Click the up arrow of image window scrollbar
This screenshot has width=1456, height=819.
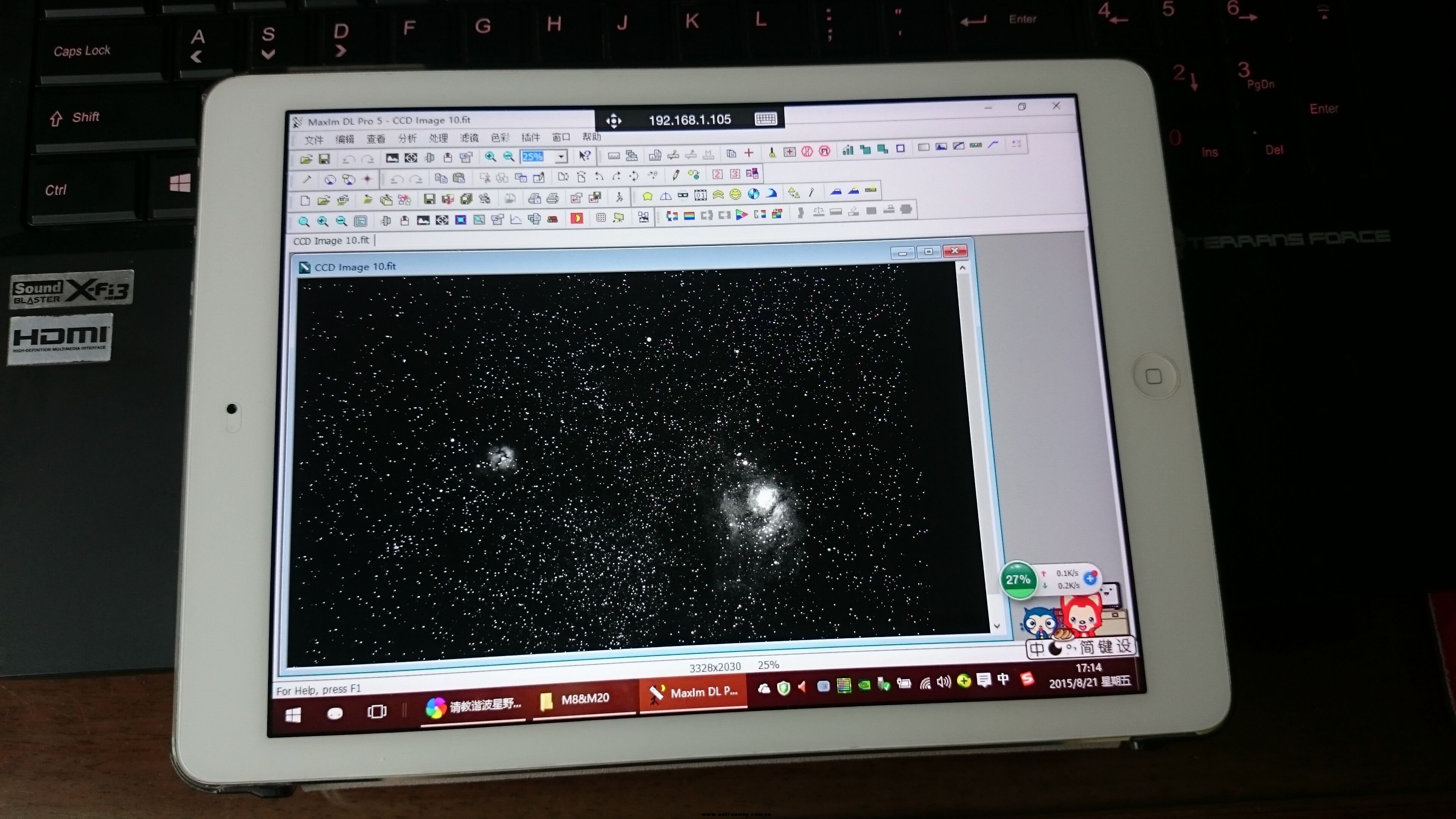963,268
